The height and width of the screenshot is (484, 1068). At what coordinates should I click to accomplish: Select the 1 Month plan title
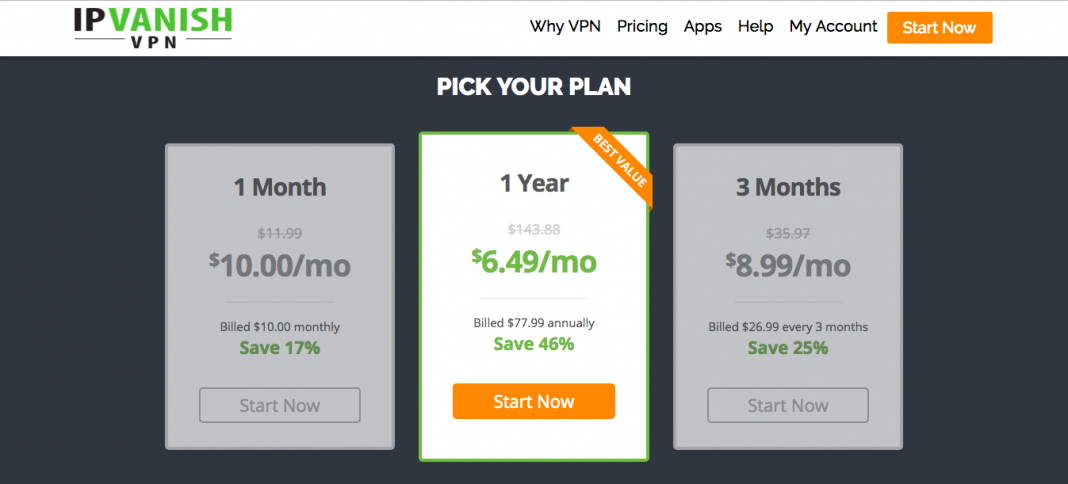280,187
